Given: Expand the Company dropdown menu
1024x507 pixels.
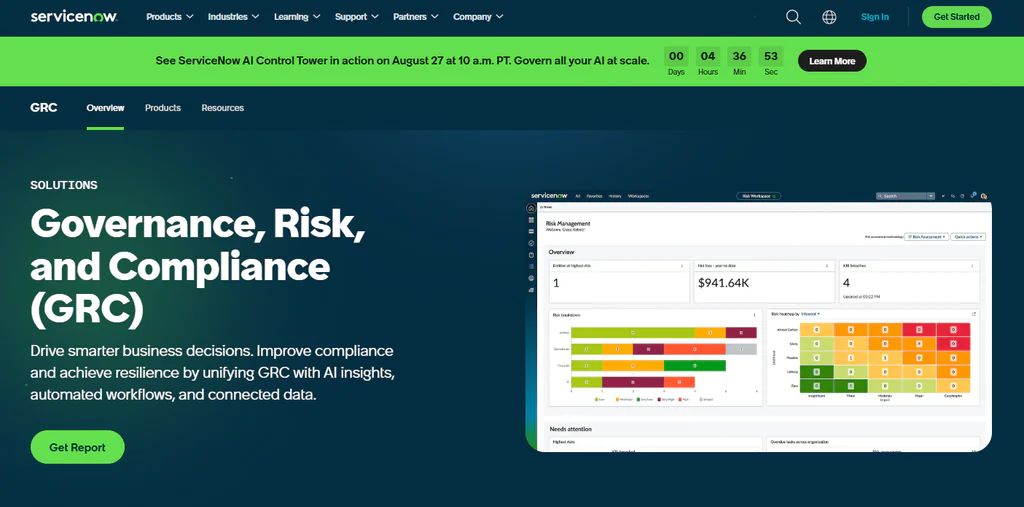Looking at the screenshot, I should click(x=479, y=17).
